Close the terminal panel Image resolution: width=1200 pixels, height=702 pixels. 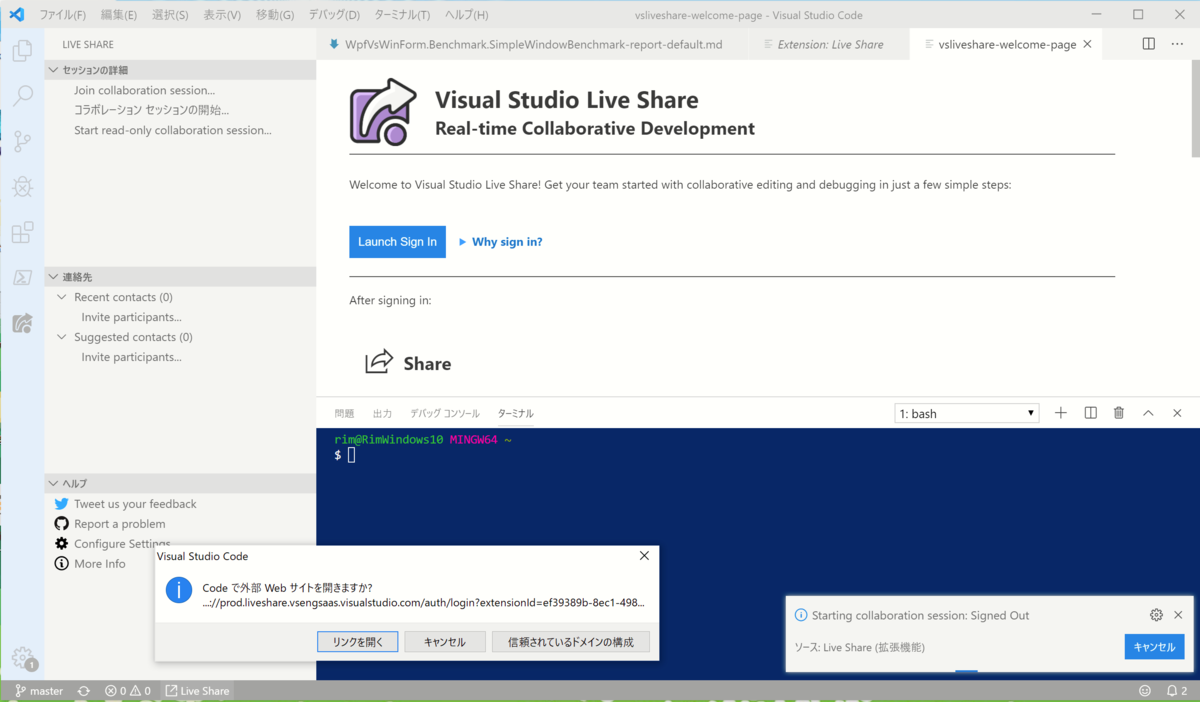1177,413
